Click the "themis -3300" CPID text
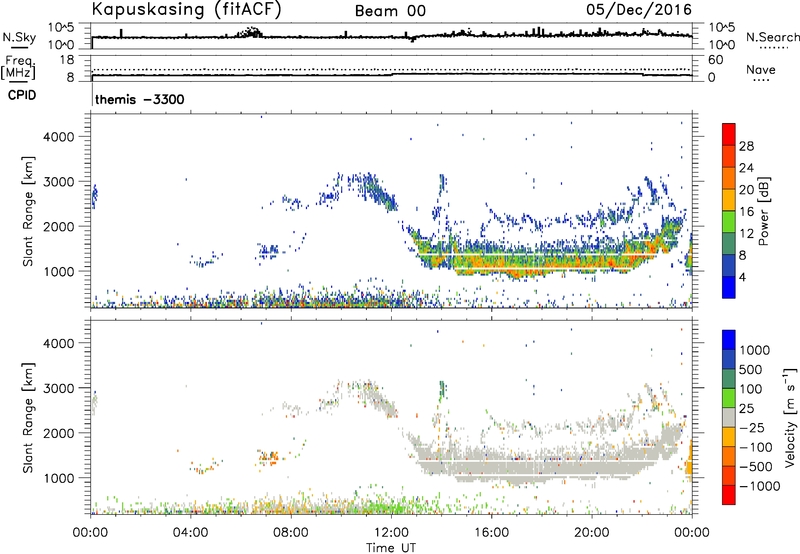This screenshot has height=554, width=800. click(140, 99)
